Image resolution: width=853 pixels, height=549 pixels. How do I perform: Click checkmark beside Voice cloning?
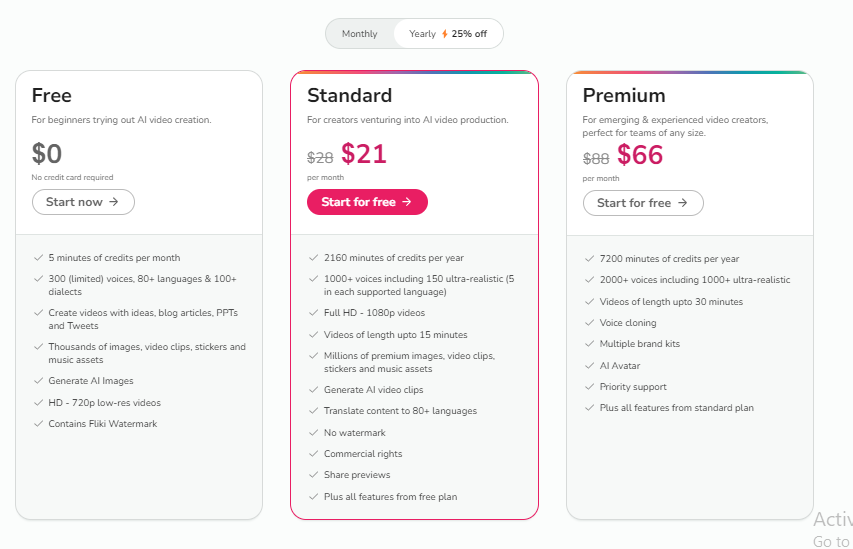589,323
